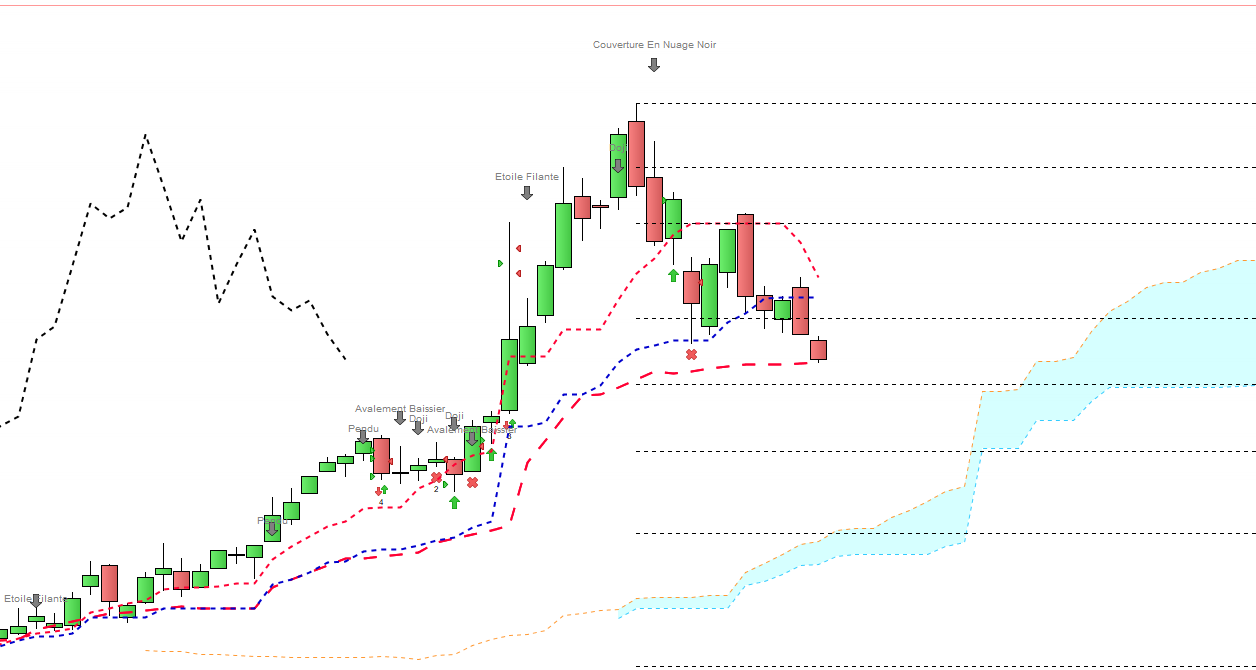
Task: Click the gray arrow under Couverture En Nuage Noir
Action: [654, 65]
